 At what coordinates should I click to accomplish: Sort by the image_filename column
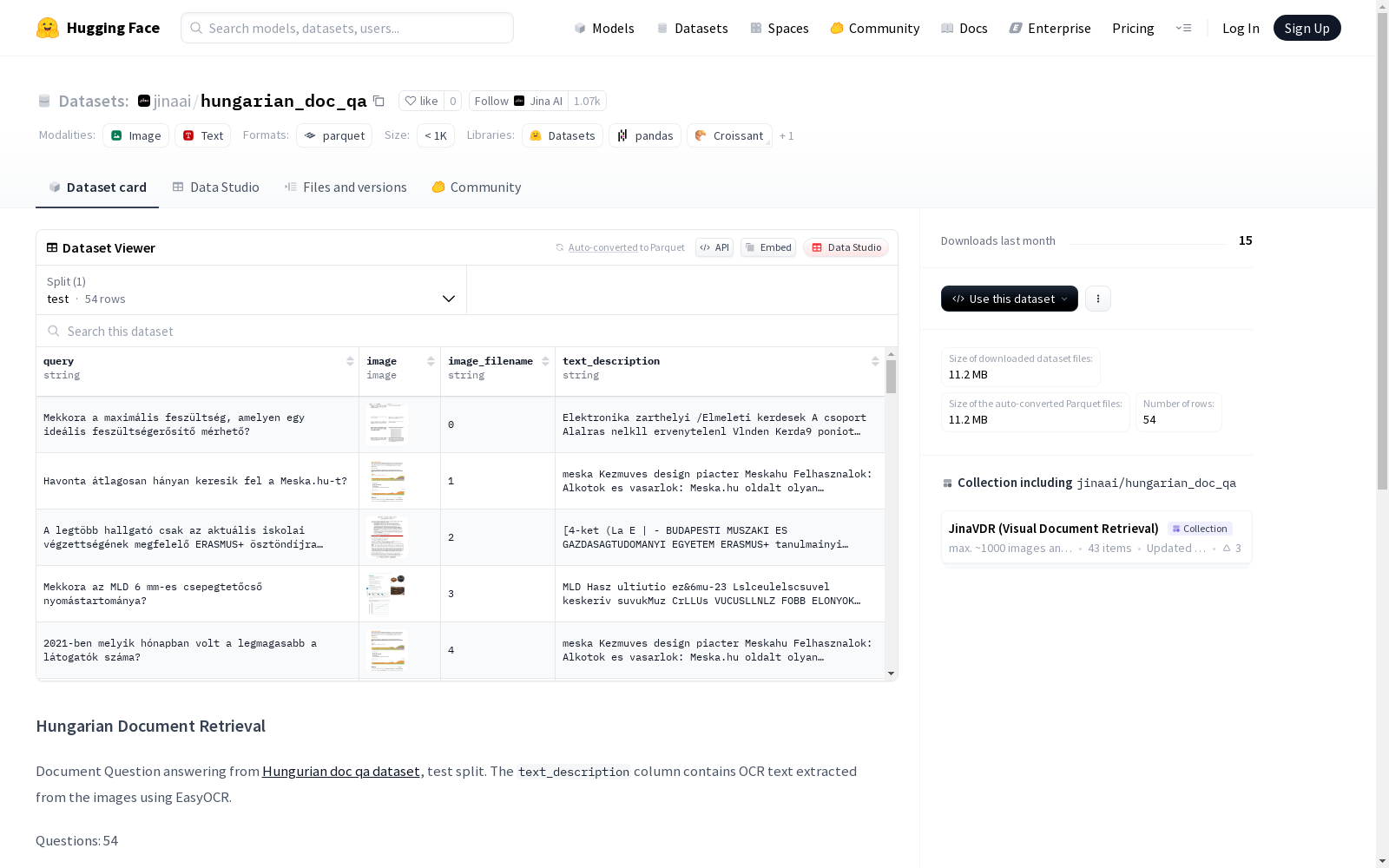click(x=545, y=361)
